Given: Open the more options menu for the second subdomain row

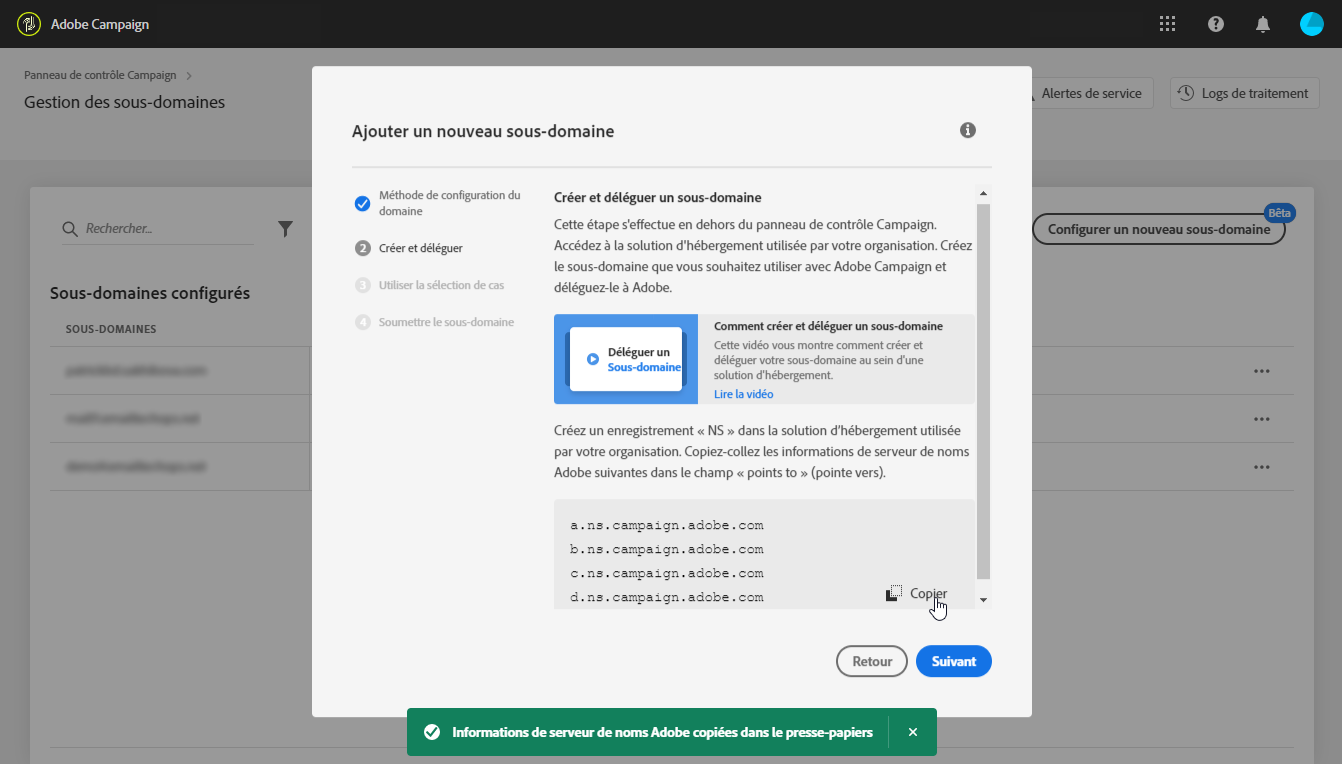Looking at the screenshot, I should [x=1262, y=419].
